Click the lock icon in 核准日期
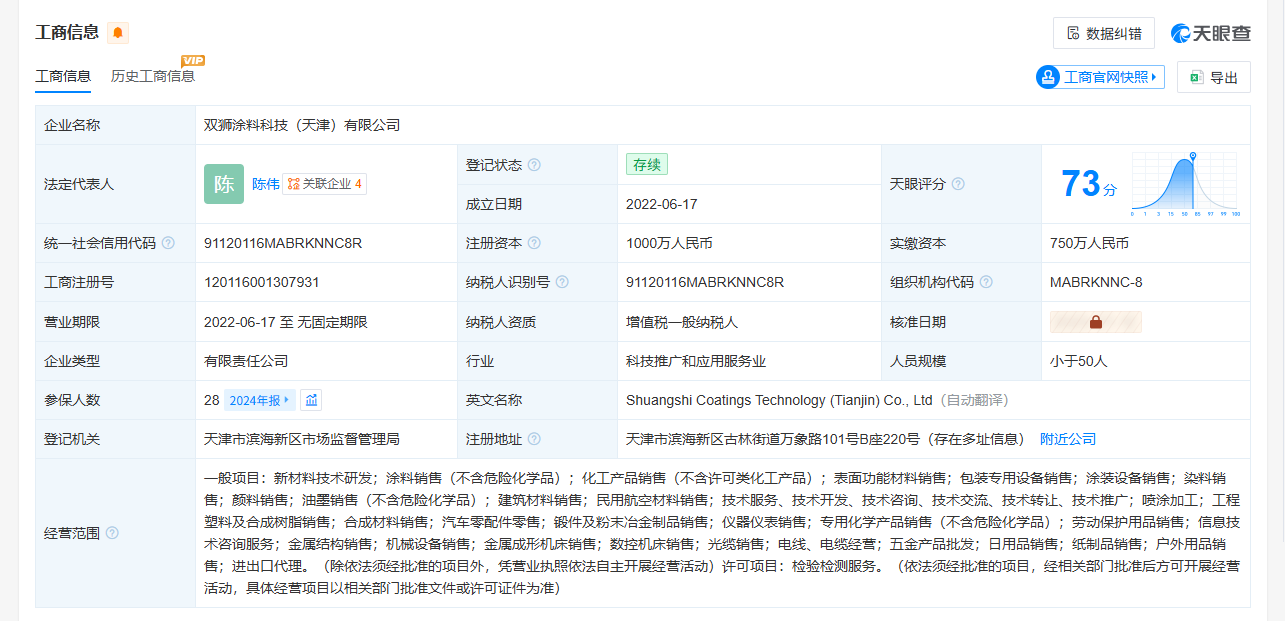 pos(1095,322)
